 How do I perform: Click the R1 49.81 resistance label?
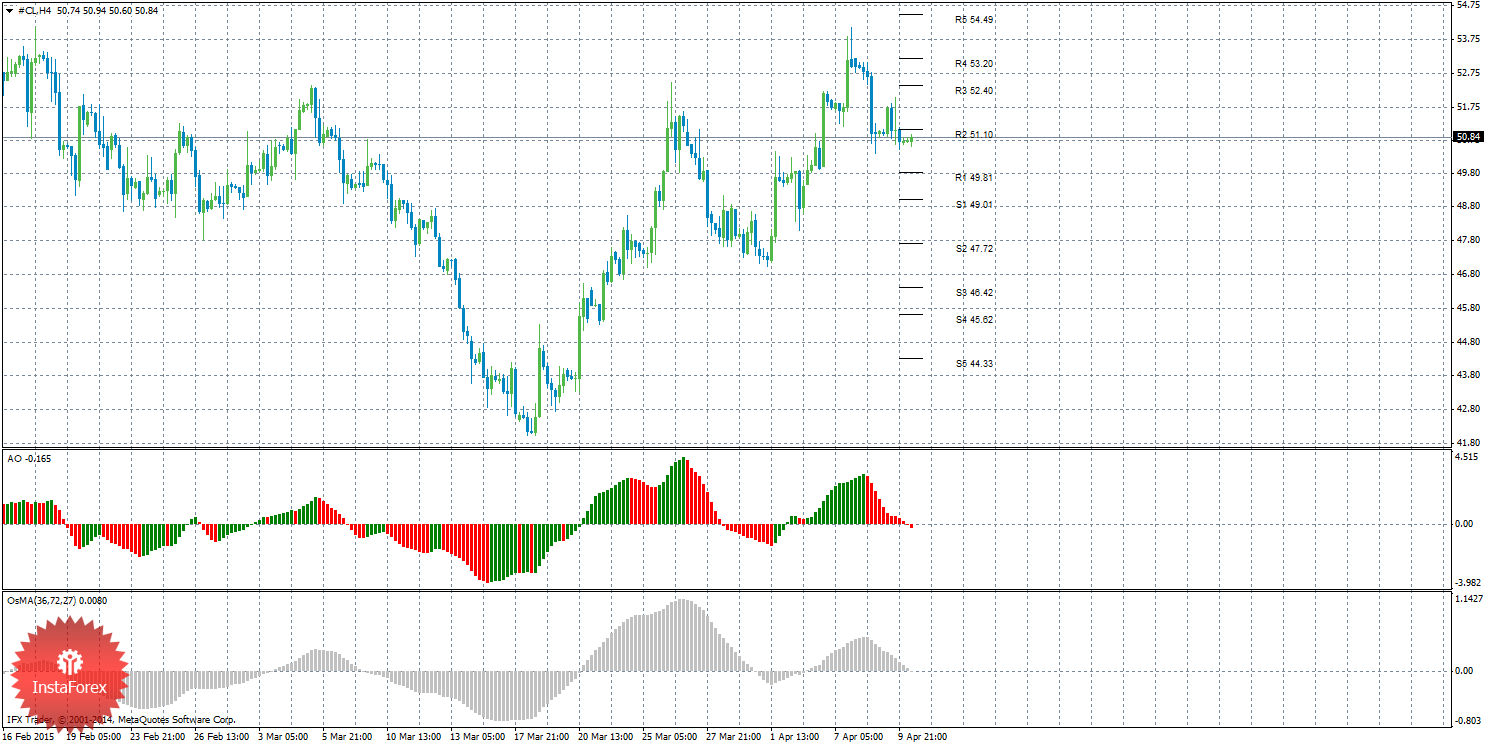pyautogui.click(x=974, y=178)
